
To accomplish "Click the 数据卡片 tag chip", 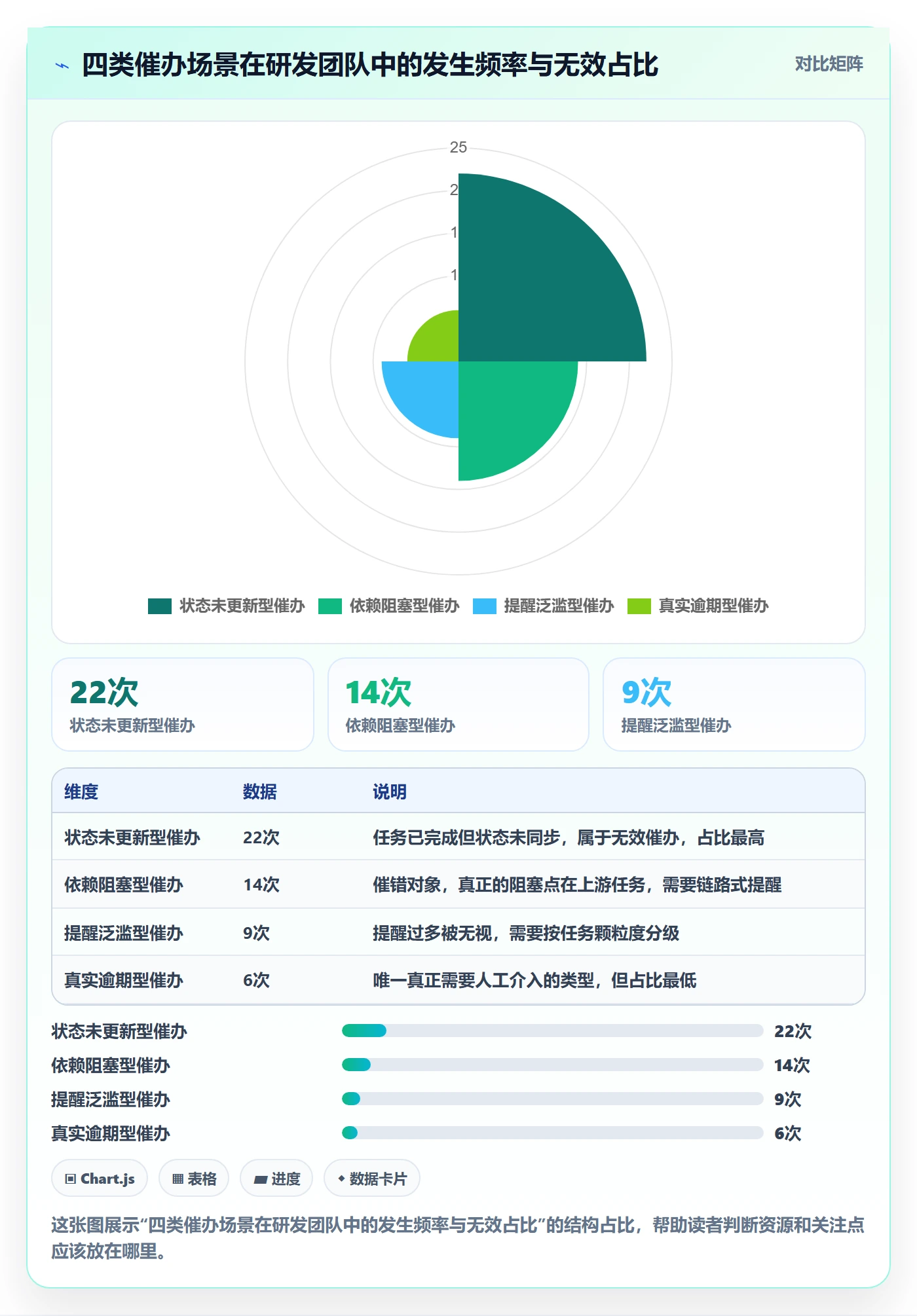I will 372,1179.
